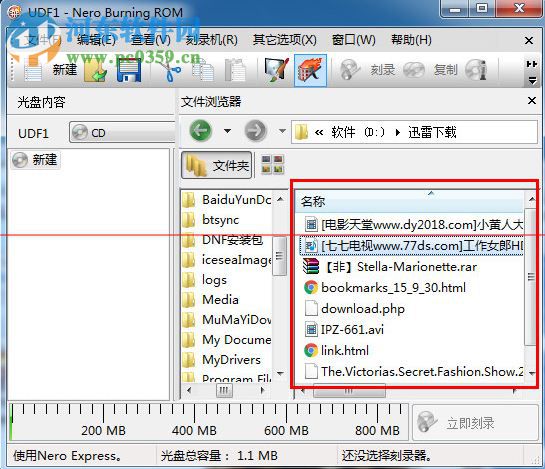Go back with the green arrow

(201, 131)
